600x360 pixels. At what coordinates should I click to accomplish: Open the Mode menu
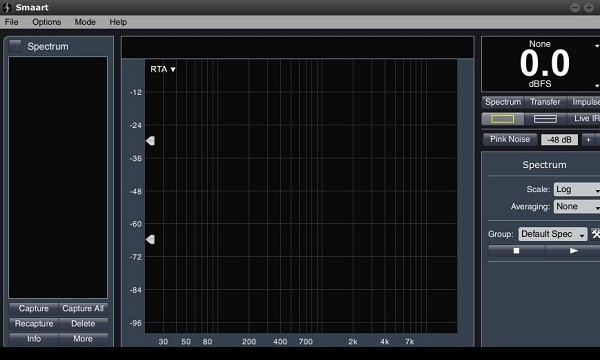85,22
